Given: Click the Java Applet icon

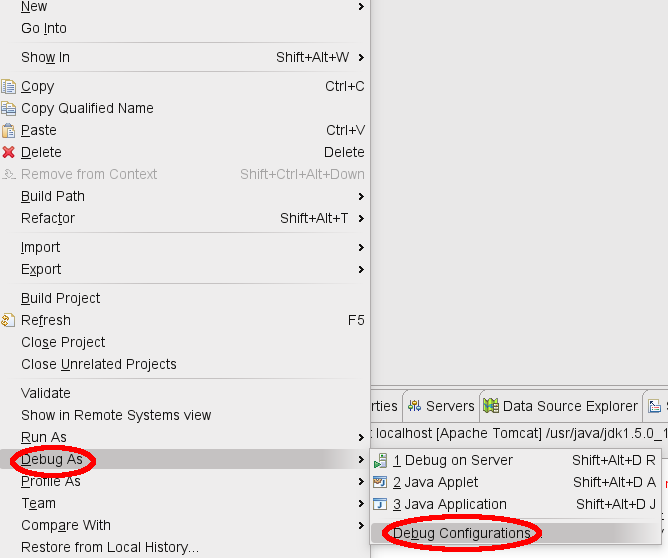Looking at the screenshot, I should [380, 483].
